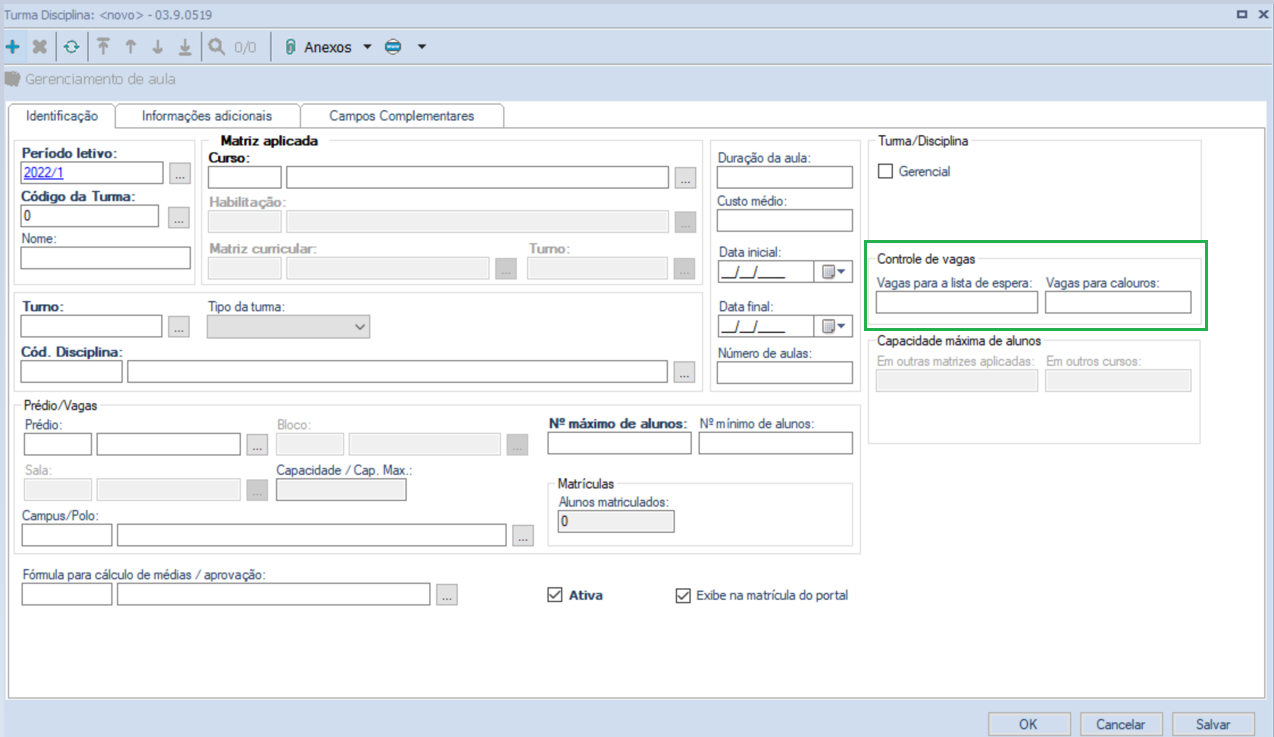Open Data inicial calendar dropdown

pos(834,271)
